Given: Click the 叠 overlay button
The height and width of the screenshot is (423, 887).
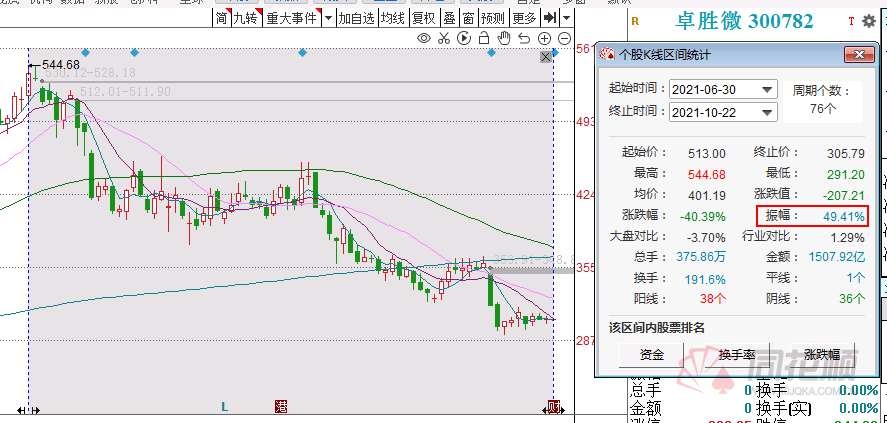Looking at the screenshot, I should (x=450, y=19).
